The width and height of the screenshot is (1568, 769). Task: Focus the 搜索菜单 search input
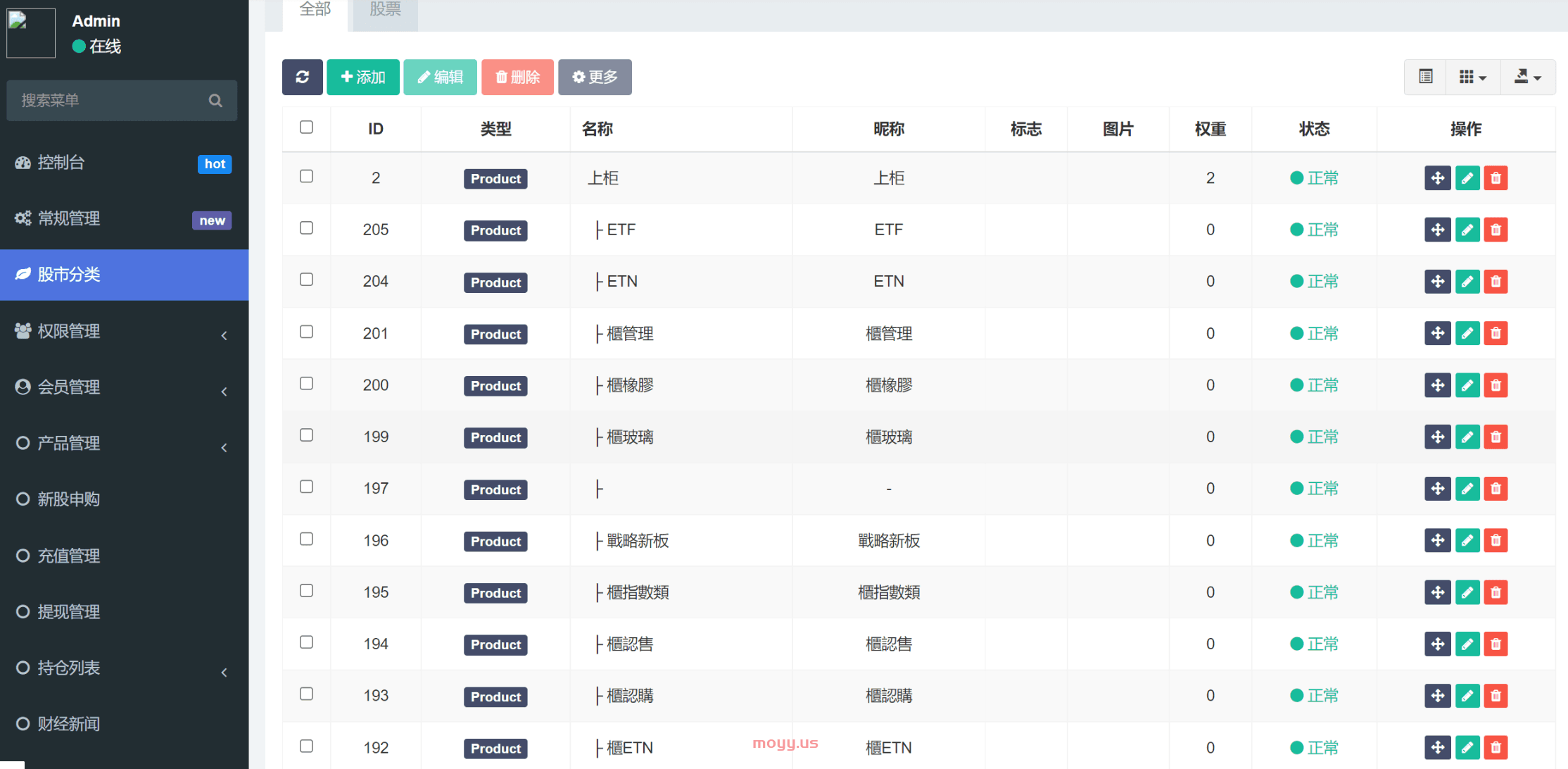point(122,101)
